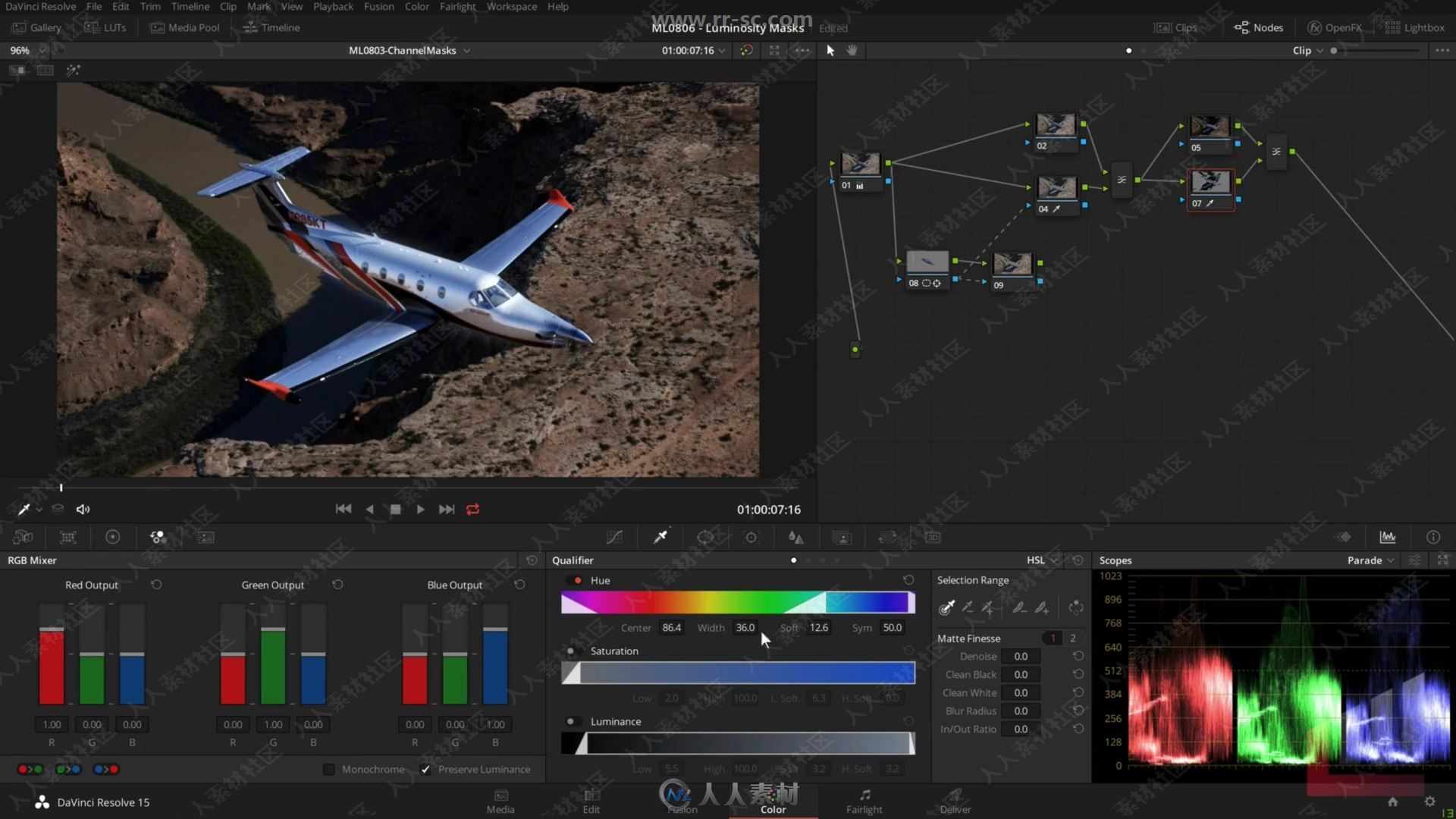Viewport: 1456px width, 819px height.
Task: Select the arrow pointer tool in node editor
Action: [x=830, y=50]
